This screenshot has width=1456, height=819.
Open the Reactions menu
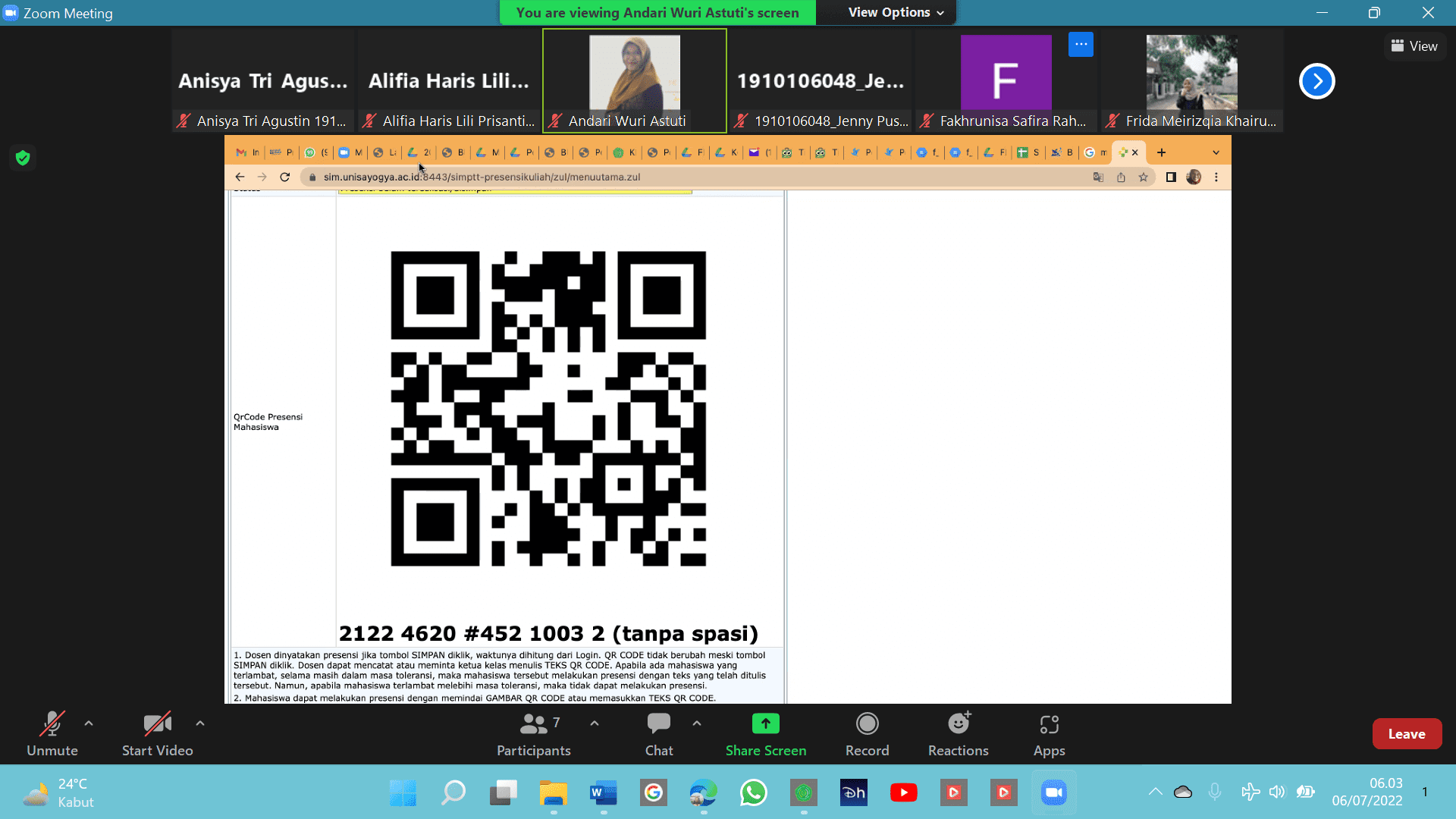(959, 734)
